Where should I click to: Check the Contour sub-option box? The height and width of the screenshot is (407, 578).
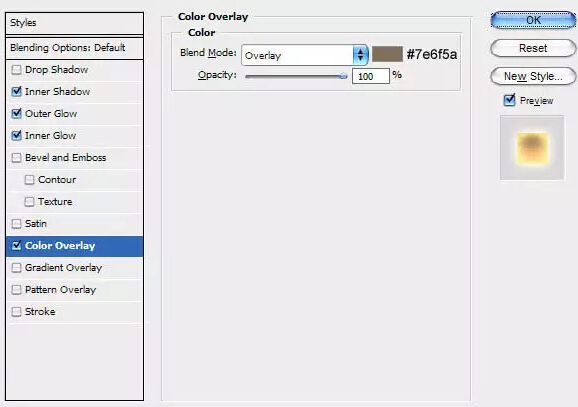[29, 180]
